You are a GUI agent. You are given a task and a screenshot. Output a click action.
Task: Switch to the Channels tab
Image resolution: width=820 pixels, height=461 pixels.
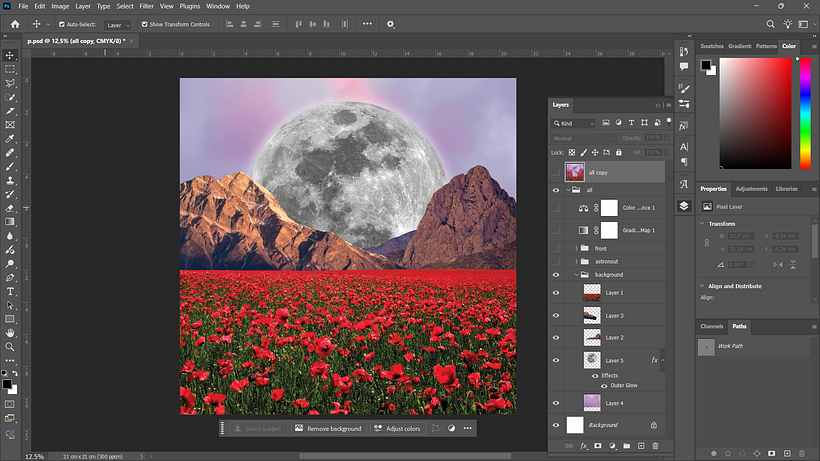tap(712, 326)
